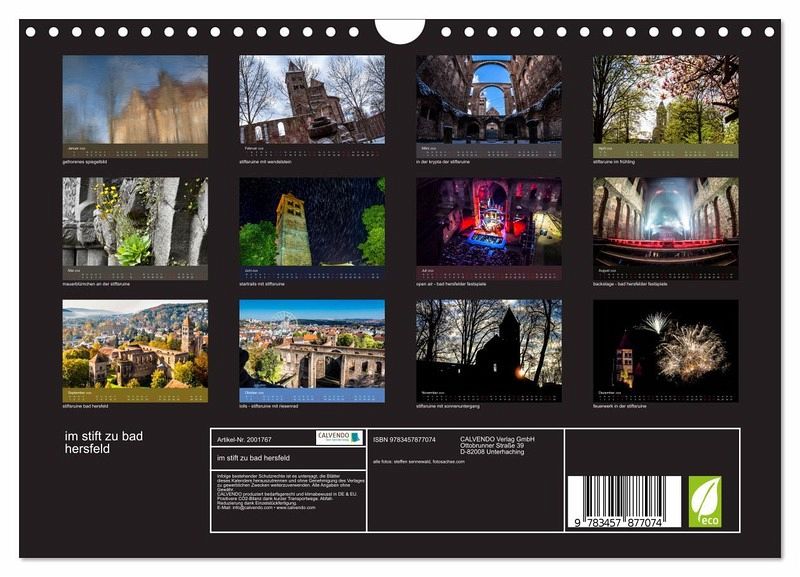Open the May wall flowers photo
The height and width of the screenshot is (577, 800).
(135, 221)
